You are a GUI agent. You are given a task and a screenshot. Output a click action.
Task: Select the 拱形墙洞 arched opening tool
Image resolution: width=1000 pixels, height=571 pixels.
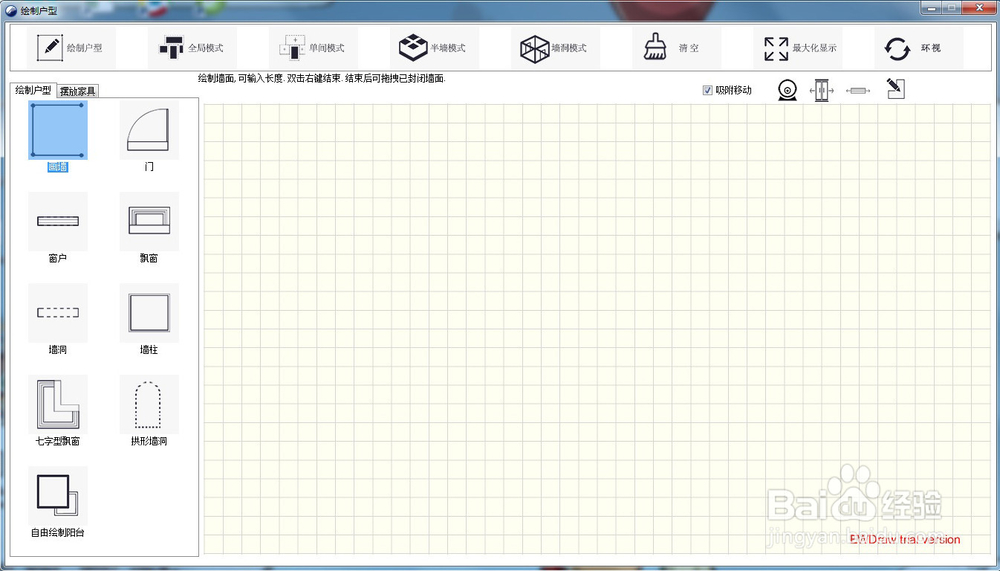[x=149, y=410]
